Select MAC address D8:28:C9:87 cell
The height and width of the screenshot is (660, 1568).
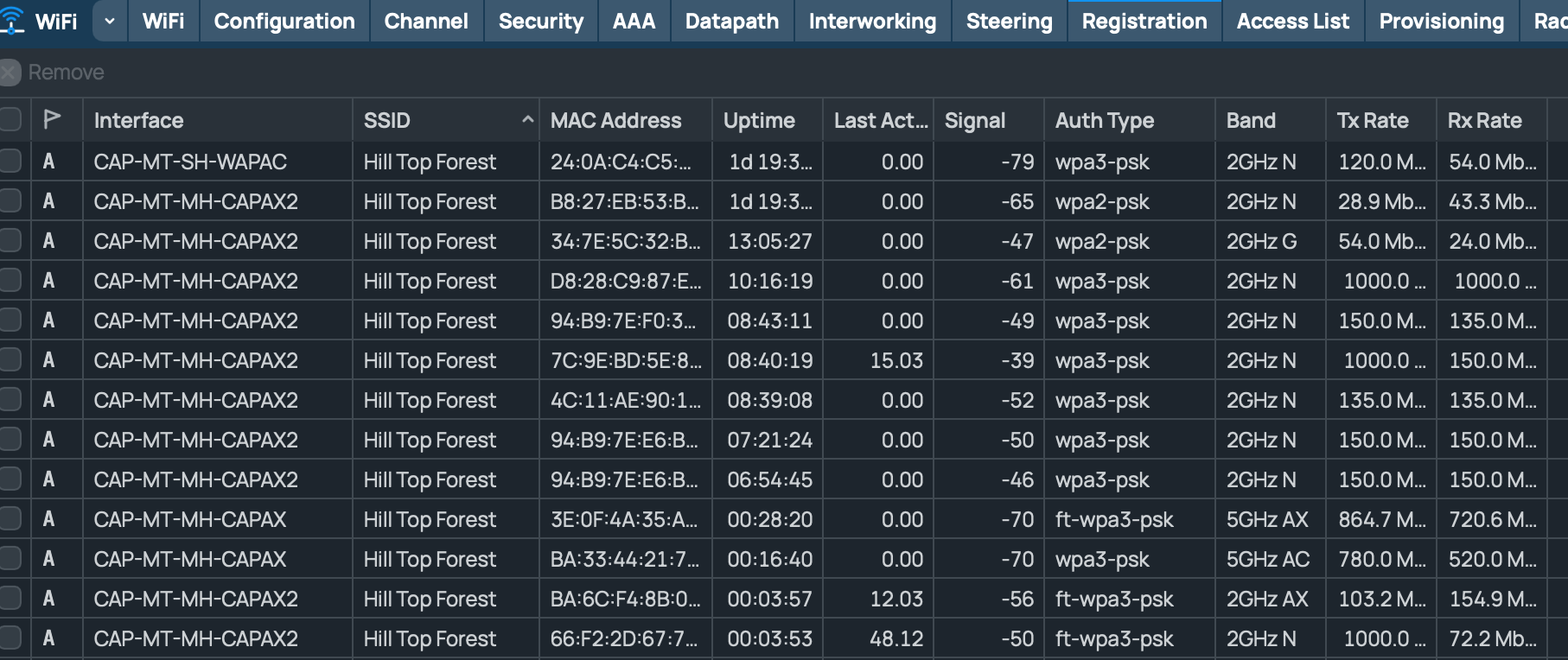(x=626, y=281)
